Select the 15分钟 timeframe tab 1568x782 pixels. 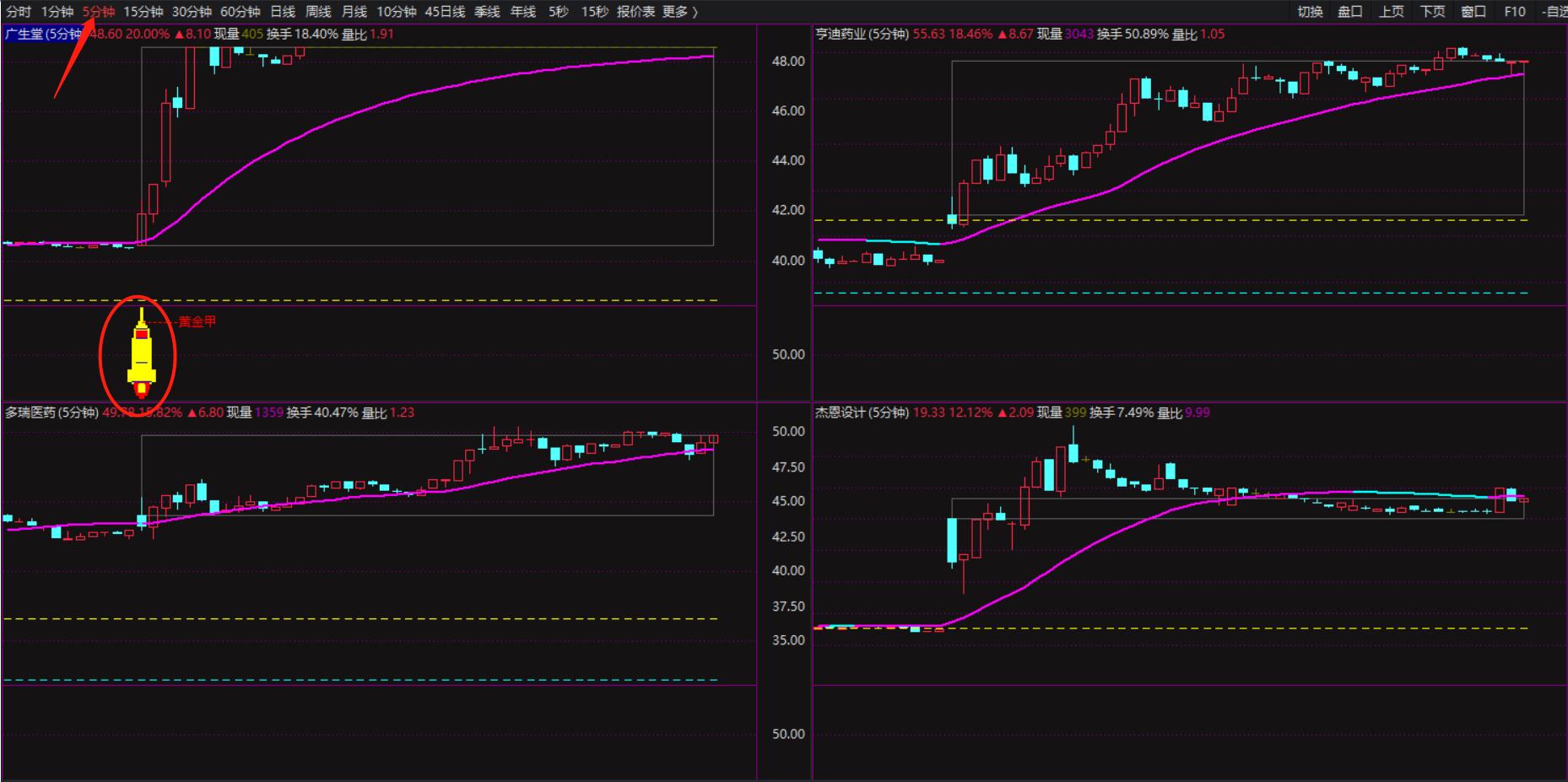click(x=143, y=12)
